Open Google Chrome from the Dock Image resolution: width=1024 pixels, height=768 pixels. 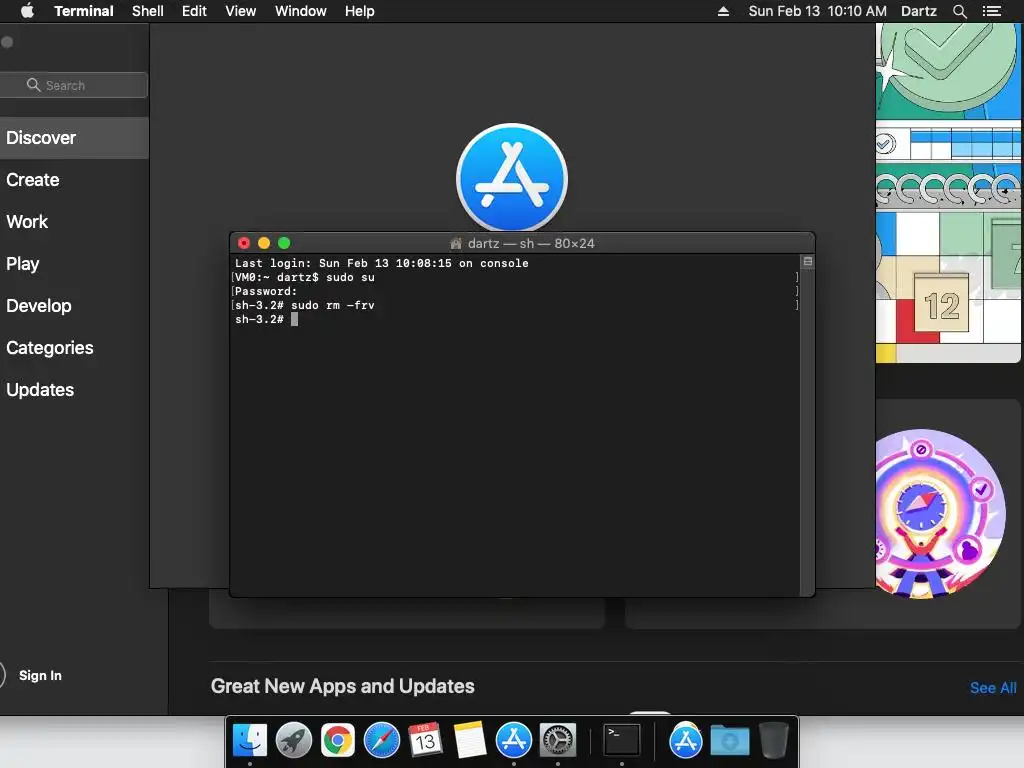[x=338, y=741]
